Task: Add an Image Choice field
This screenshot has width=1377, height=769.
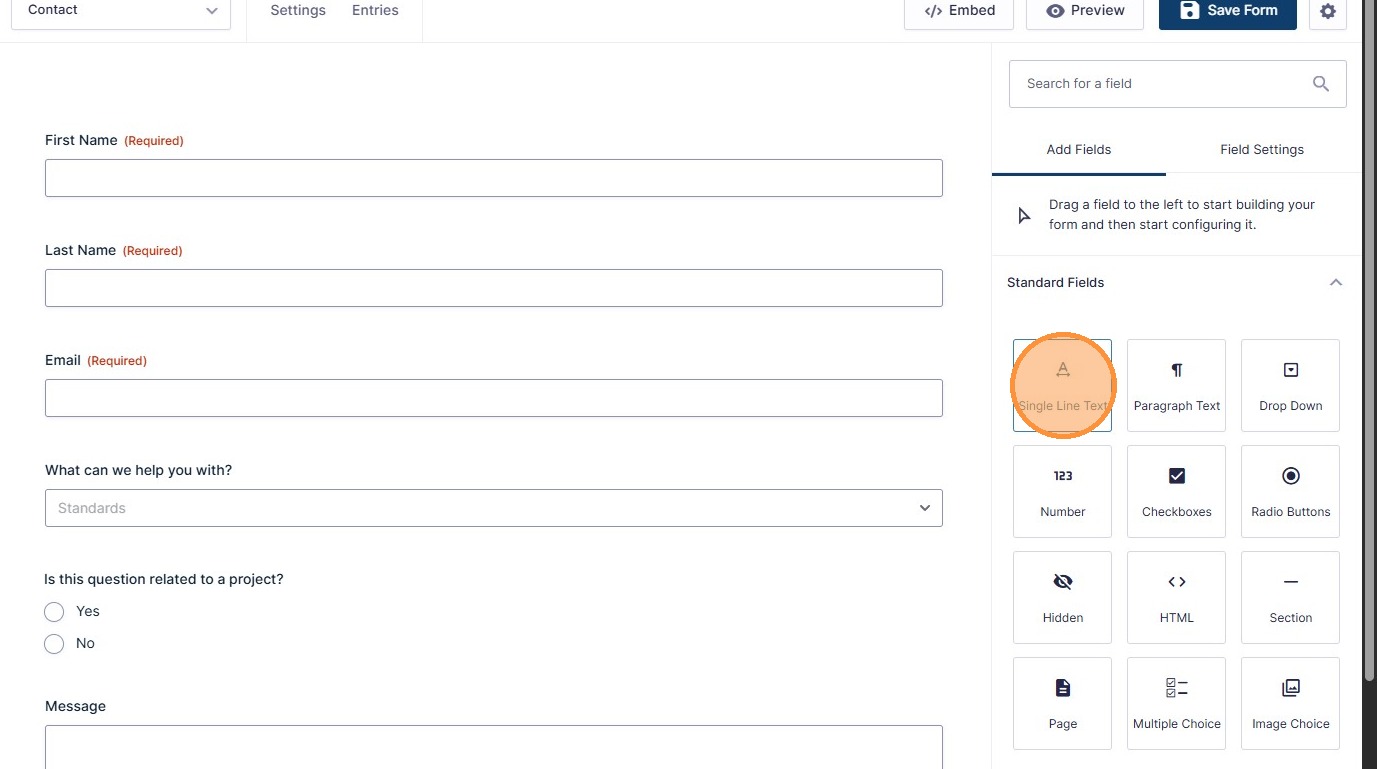Action: coord(1290,703)
